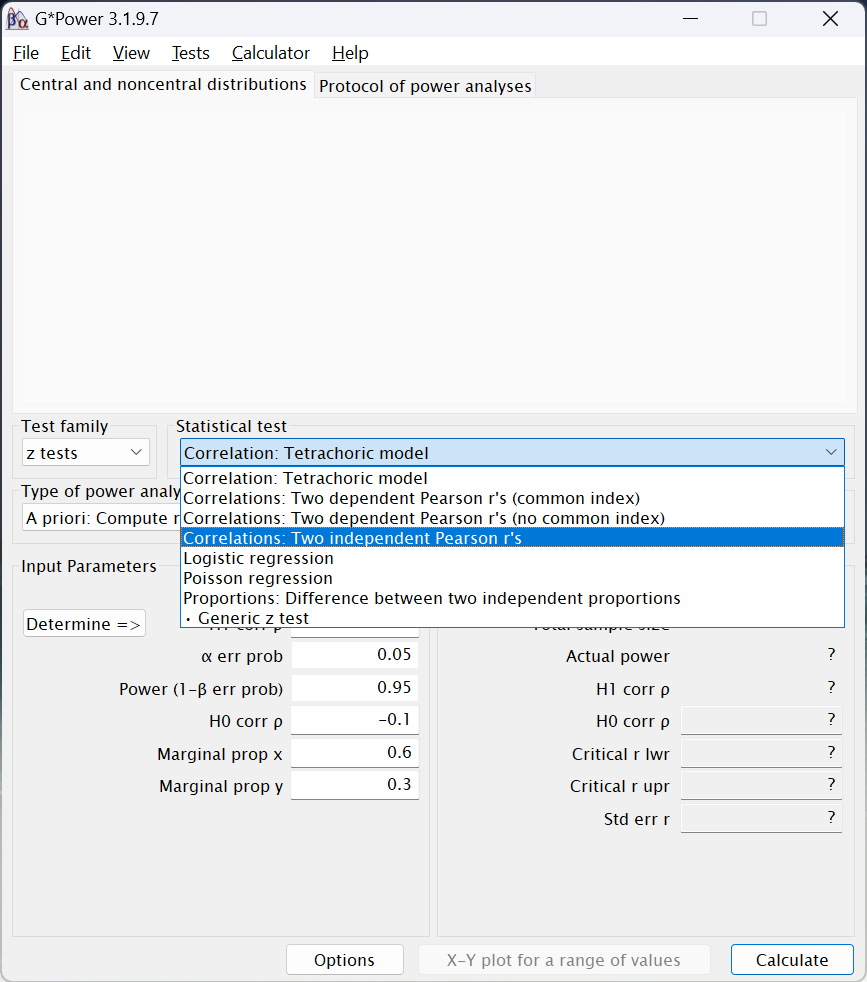
Task: Minimize the G*Power window
Action: click(690, 19)
